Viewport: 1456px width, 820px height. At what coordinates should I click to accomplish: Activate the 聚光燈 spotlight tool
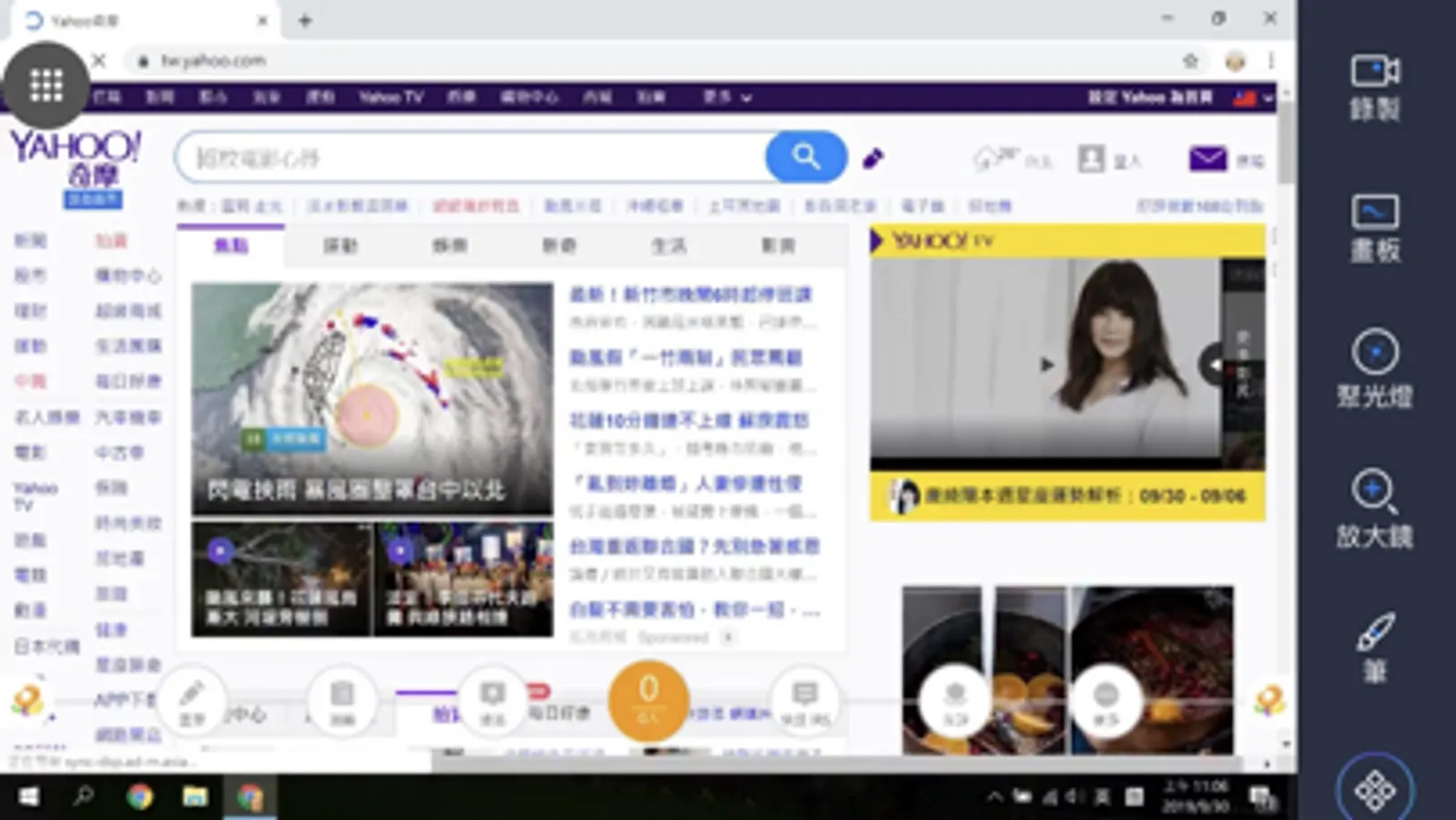pos(1374,368)
